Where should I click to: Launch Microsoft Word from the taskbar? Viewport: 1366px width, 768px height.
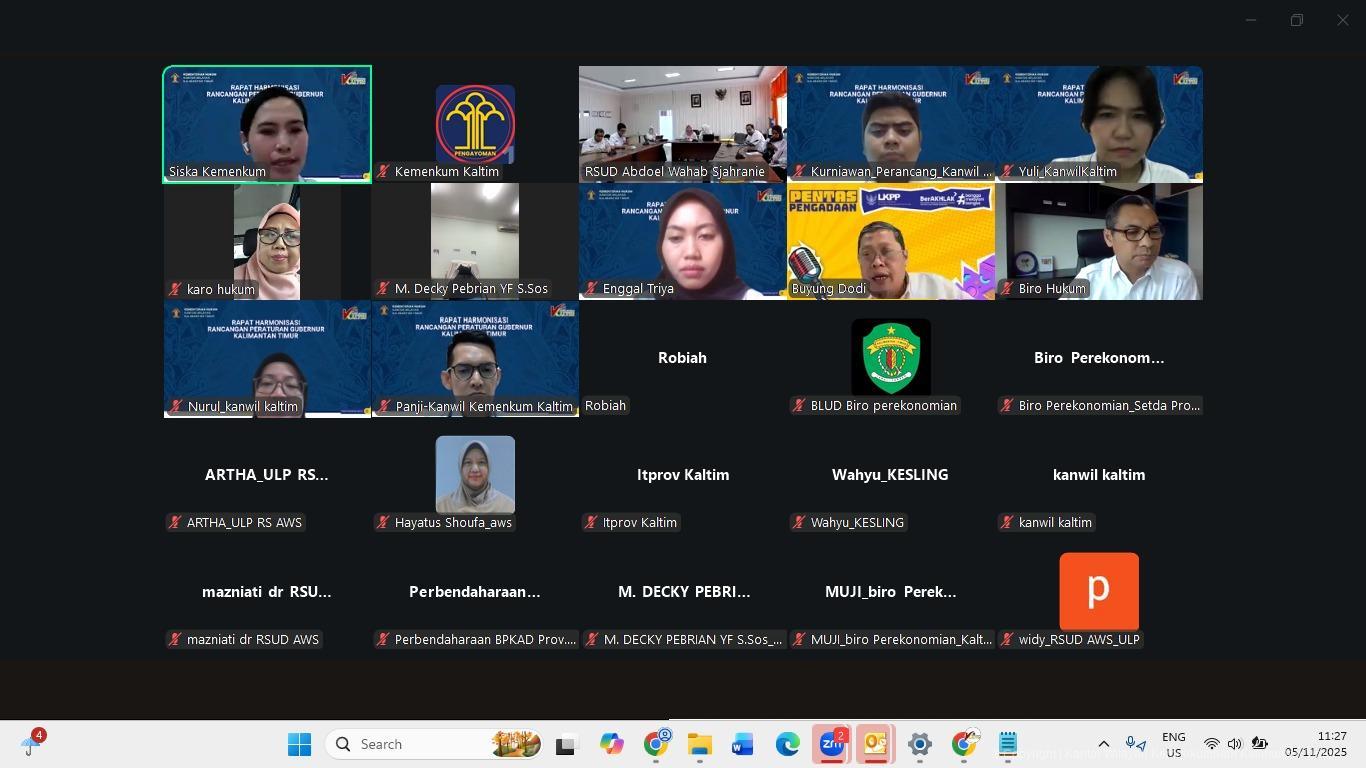tap(742, 744)
